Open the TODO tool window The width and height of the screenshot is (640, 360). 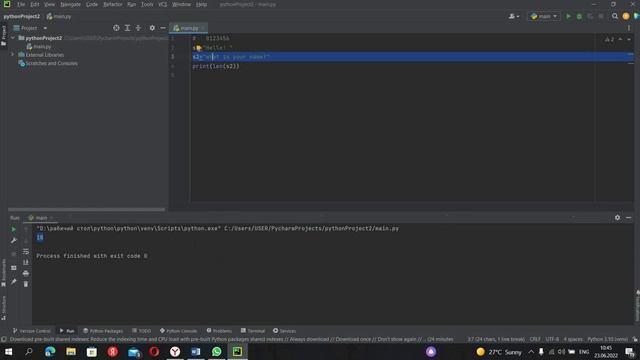(x=142, y=331)
